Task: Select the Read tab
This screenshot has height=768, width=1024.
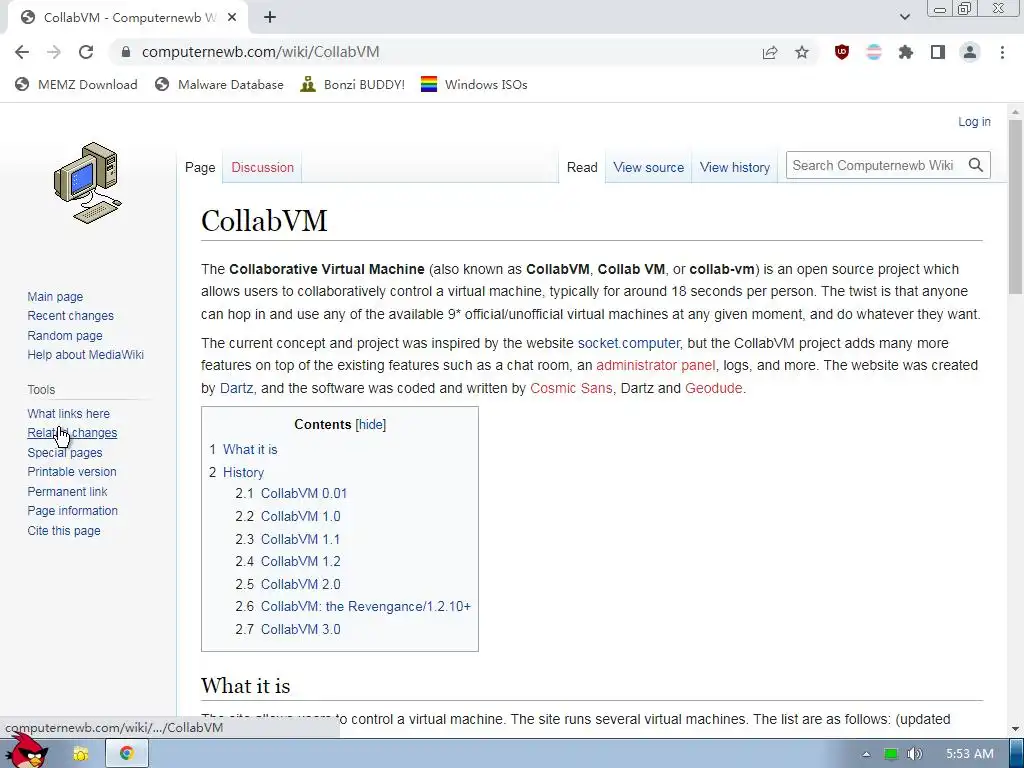Action: [x=582, y=167]
